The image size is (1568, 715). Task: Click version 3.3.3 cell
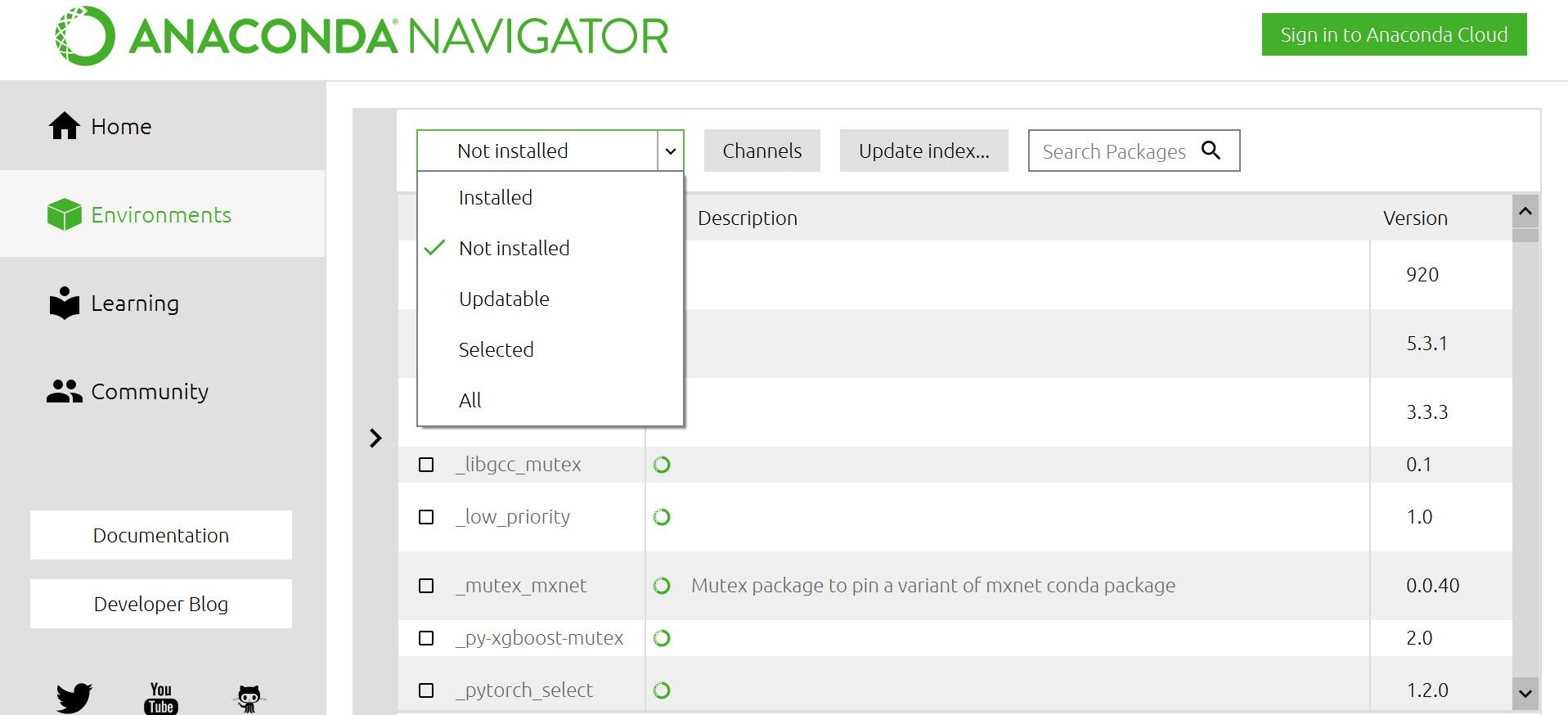coord(1427,412)
